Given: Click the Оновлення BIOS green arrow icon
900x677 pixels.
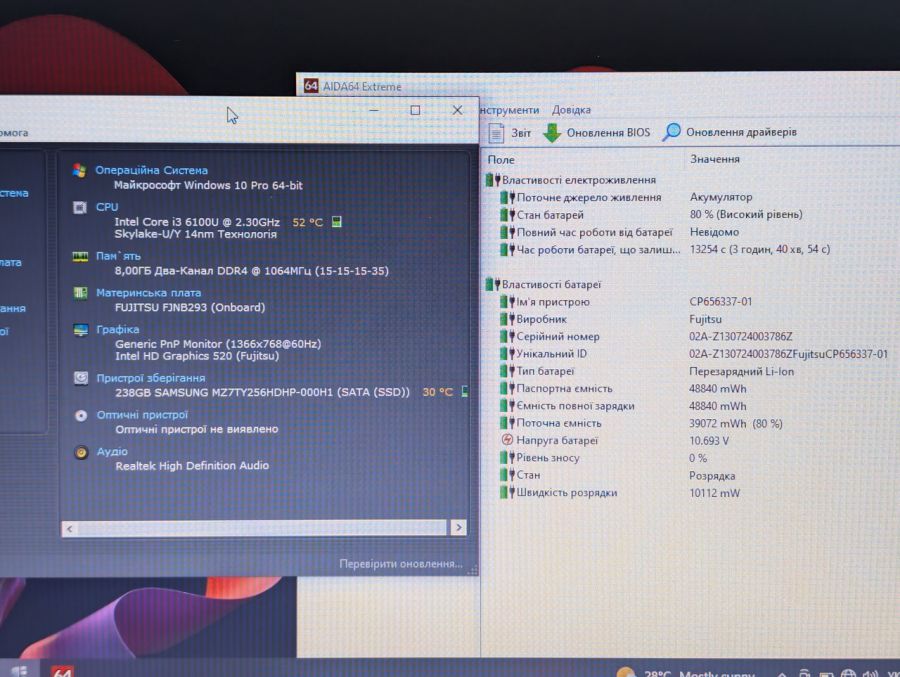Looking at the screenshot, I should [x=552, y=133].
